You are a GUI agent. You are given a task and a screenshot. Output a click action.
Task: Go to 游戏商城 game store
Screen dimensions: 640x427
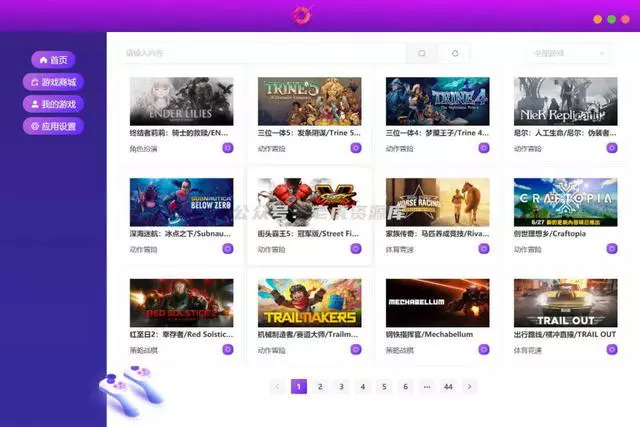53,82
